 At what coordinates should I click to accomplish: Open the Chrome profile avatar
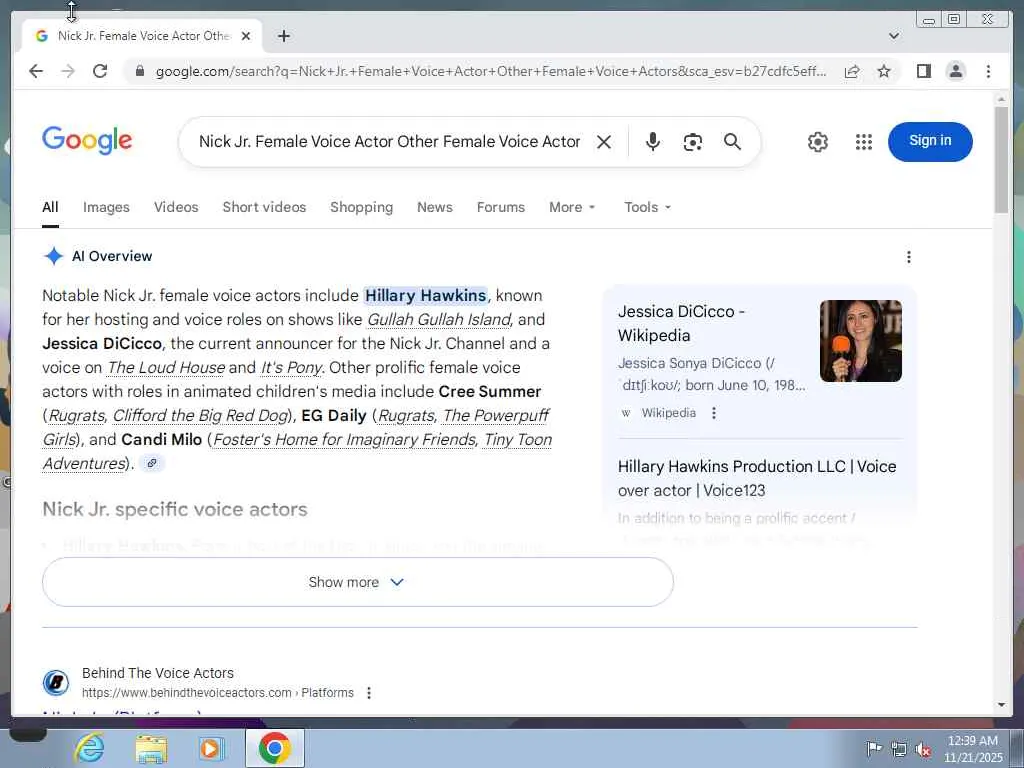955,71
